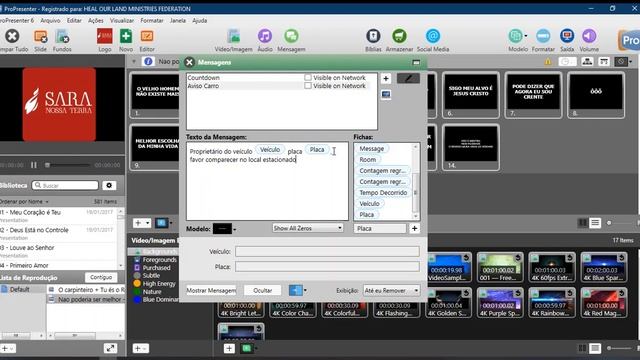Switch to the grid view toggle in the slide area
Viewport: 640px width, 360px height.
582,223
